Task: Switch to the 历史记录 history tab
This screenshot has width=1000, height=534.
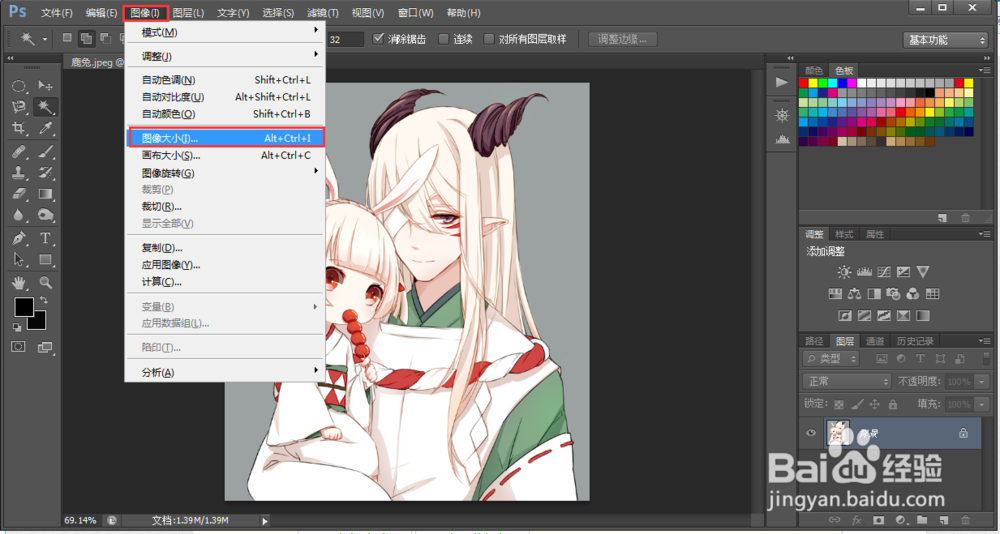Action: pyautogui.click(x=915, y=341)
